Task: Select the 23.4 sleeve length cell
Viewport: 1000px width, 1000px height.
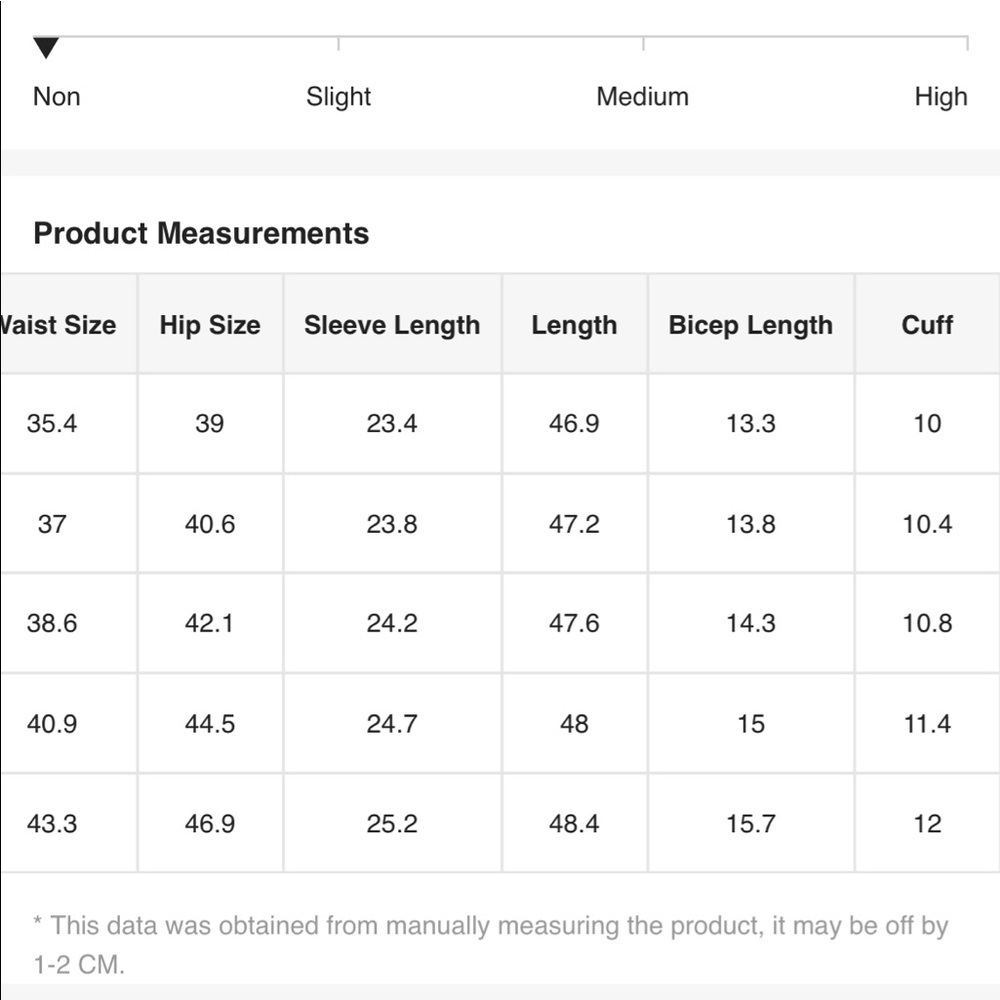Action: tap(392, 423)
